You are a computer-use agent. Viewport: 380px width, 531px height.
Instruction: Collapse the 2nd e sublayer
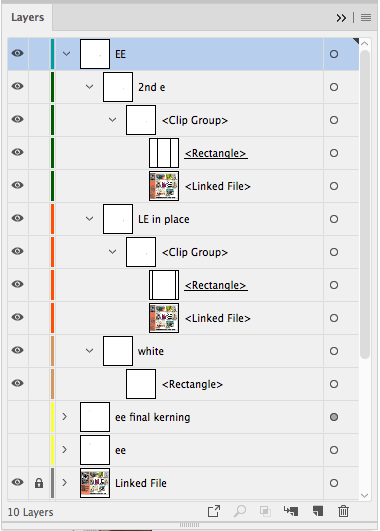click(89, 87)
